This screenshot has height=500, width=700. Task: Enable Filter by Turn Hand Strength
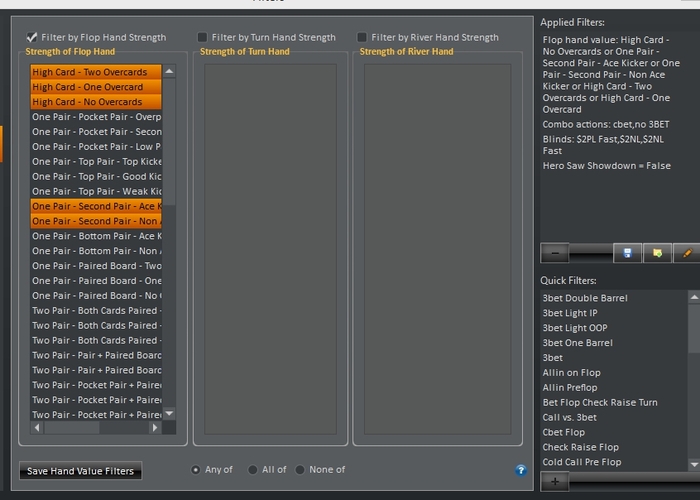tap(202, 37)
